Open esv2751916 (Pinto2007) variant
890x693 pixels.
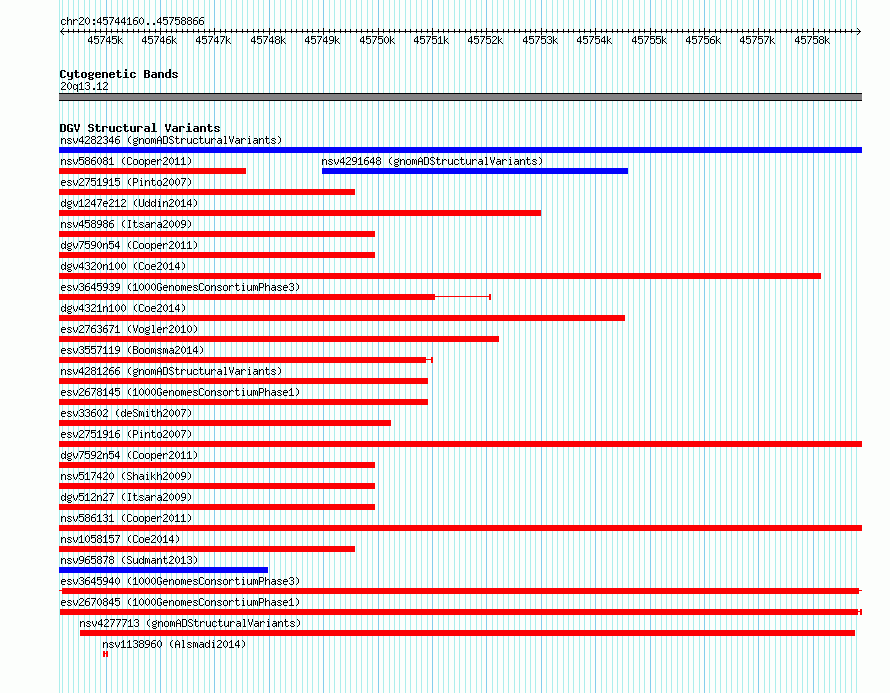(126, 434)
